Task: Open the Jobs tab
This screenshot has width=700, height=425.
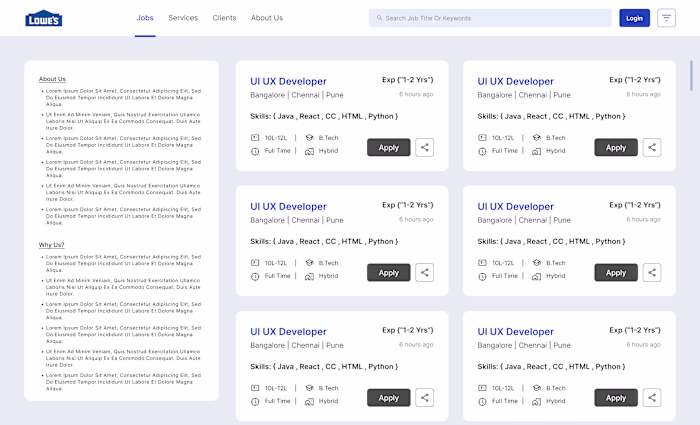Action: pyautogui.click(x=145, y=18)
